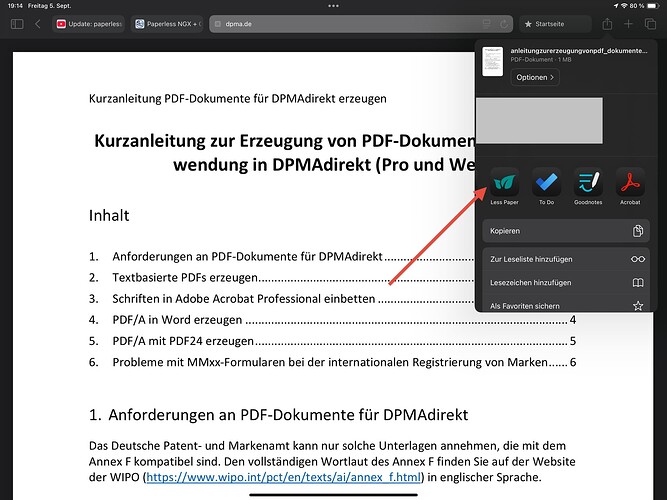Share to To Do app

point(546,186)
